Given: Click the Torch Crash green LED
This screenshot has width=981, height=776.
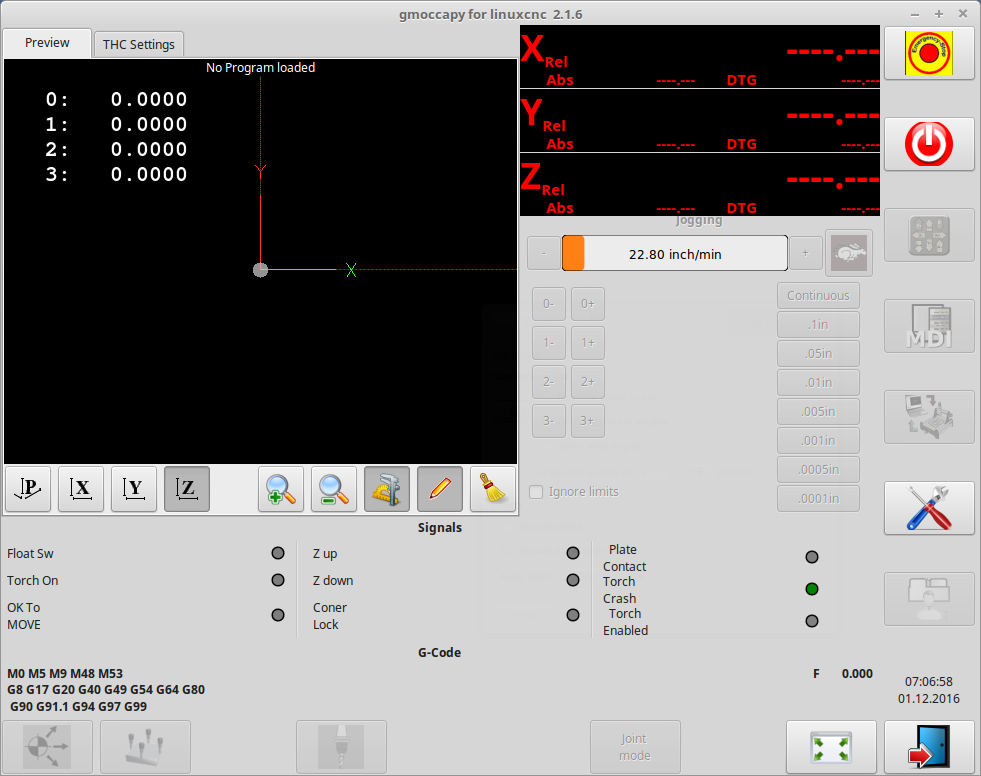Looking at the screenshot, I should point(811,589).
